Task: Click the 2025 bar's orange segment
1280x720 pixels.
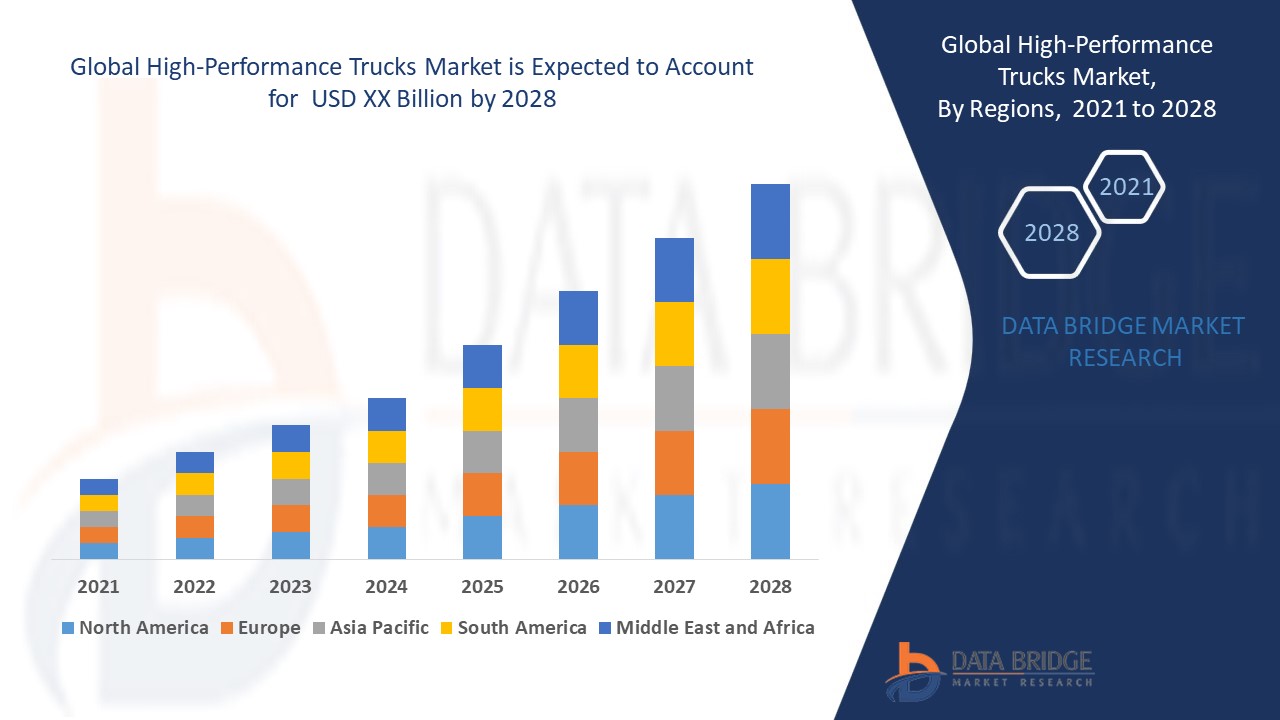Action: click(x=482, y=494)
